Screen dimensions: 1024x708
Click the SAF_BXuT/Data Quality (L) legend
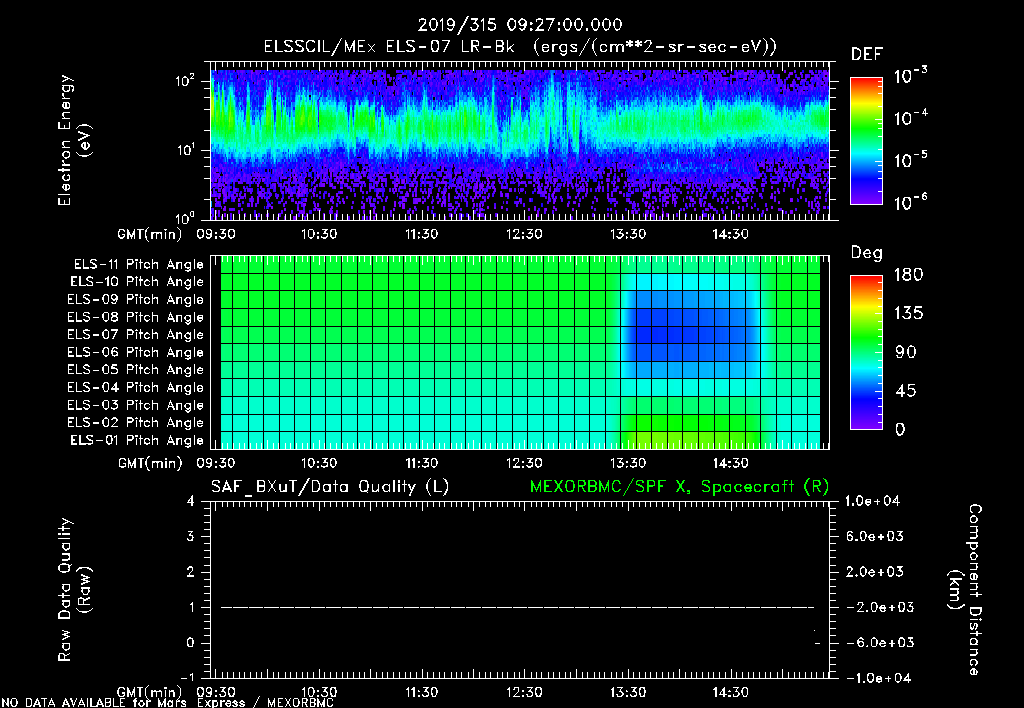pos(330,487)
